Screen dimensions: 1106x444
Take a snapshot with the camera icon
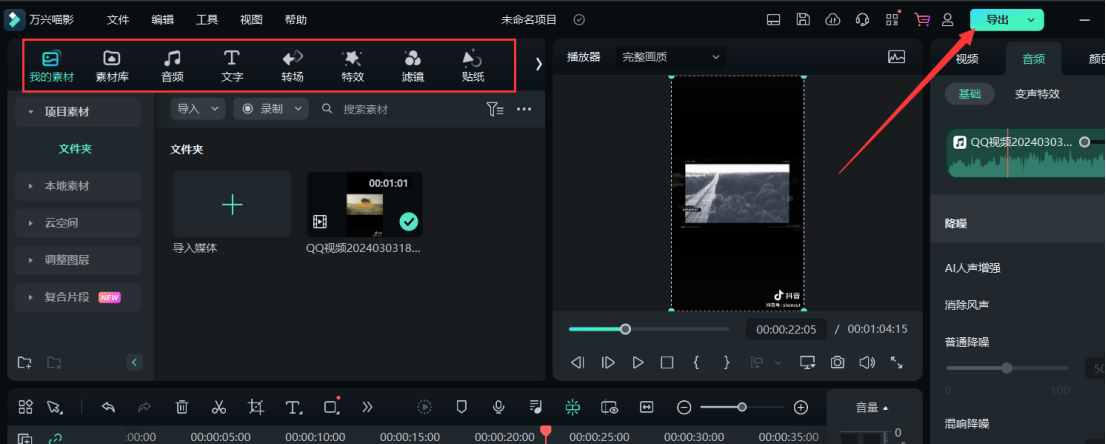click(837, 363)
